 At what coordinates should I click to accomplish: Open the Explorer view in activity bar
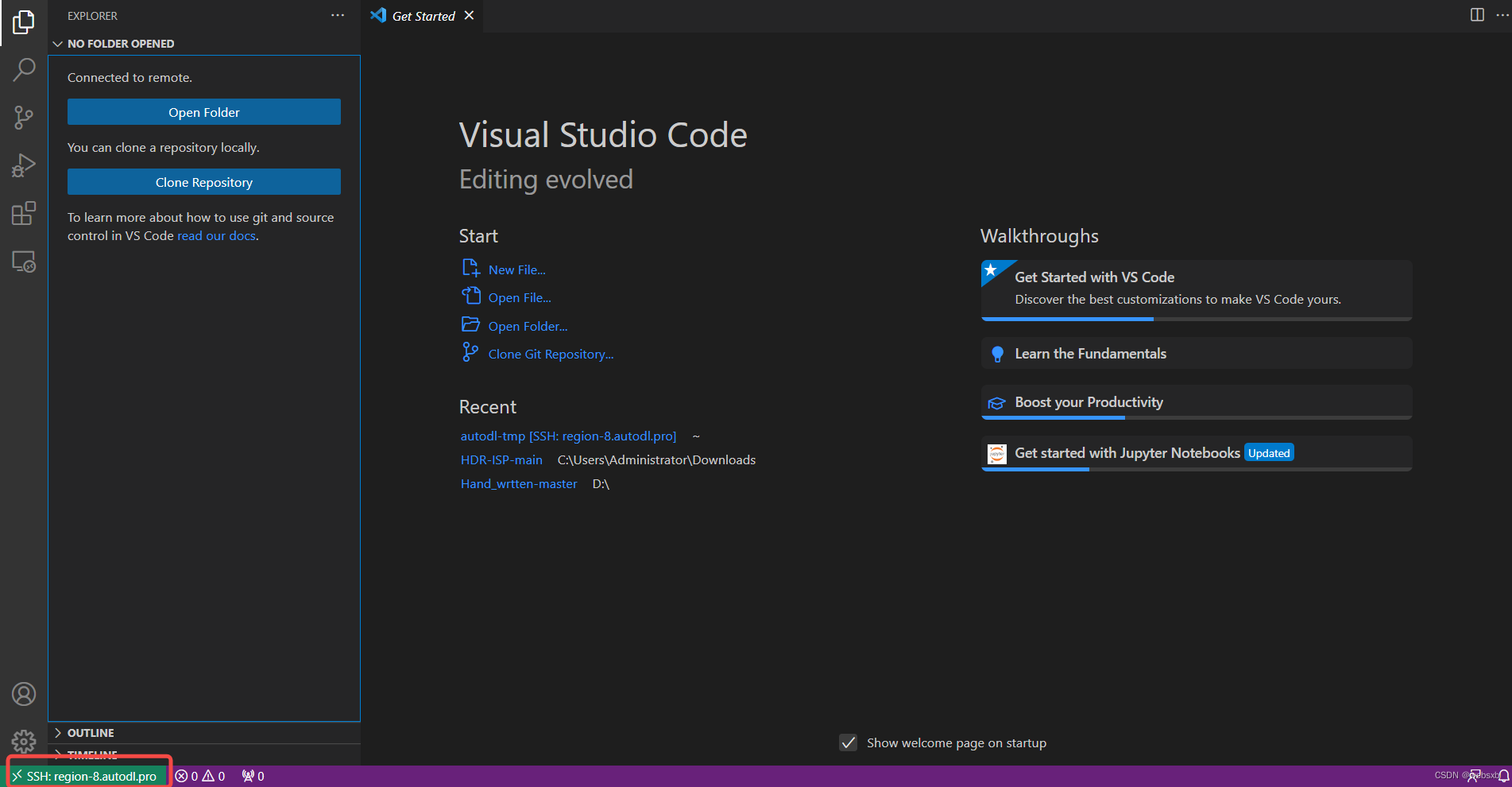pyautogui.click(x=24, y=22)
